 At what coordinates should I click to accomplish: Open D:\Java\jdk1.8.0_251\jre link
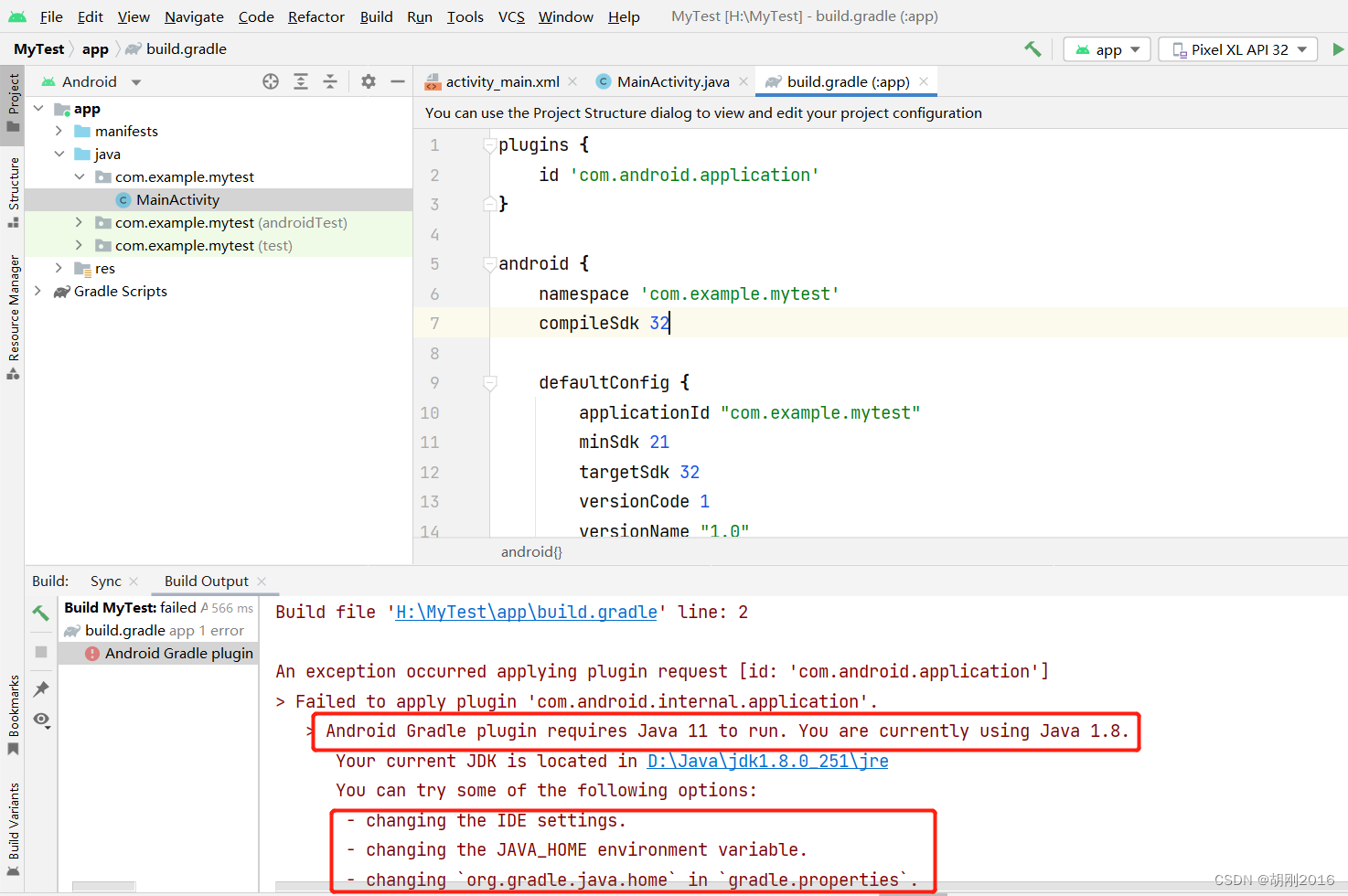pyautogui.click(x=767, y=761)
